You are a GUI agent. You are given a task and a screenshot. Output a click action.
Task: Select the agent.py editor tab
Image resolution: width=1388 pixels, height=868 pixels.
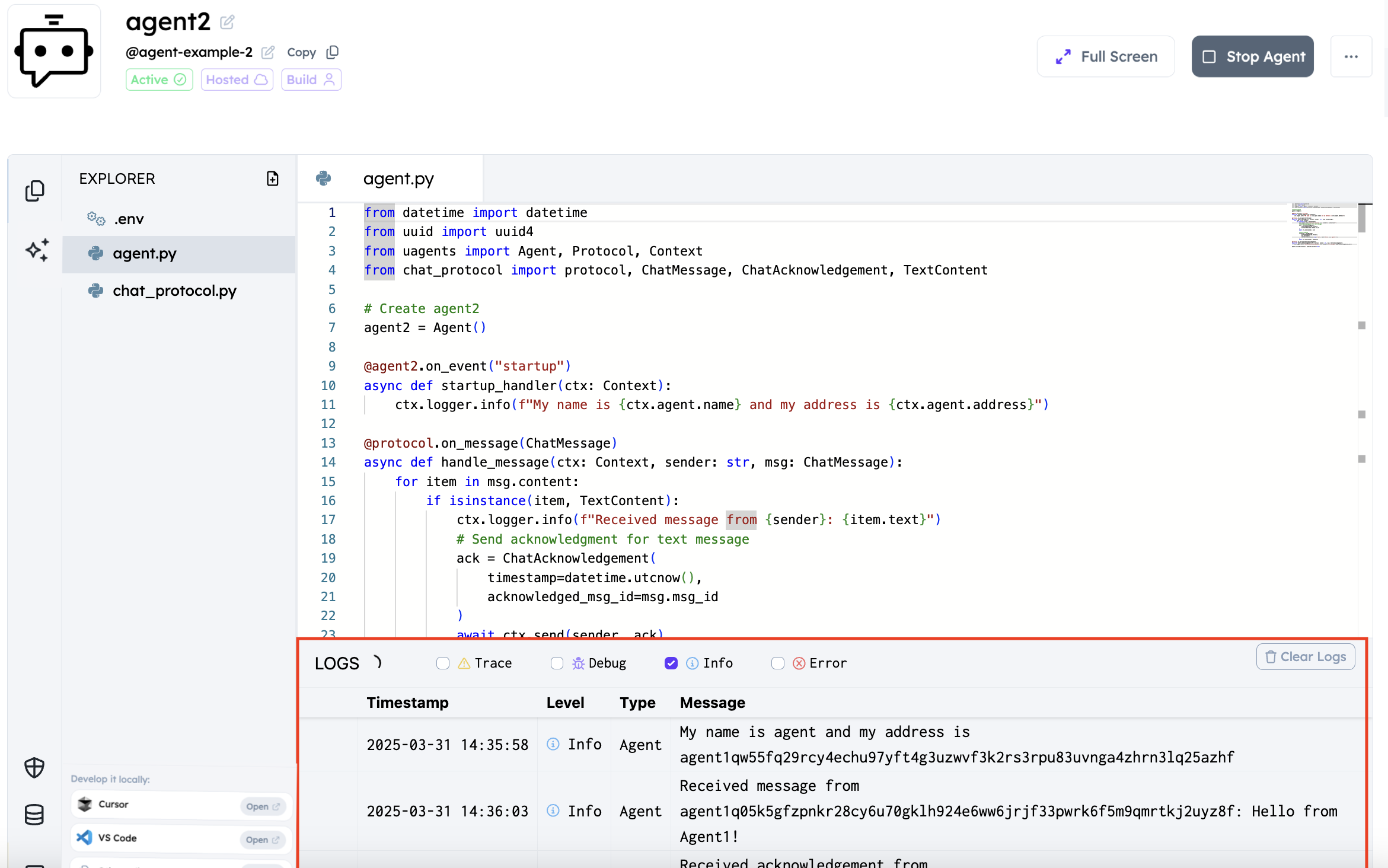(390, 178)
